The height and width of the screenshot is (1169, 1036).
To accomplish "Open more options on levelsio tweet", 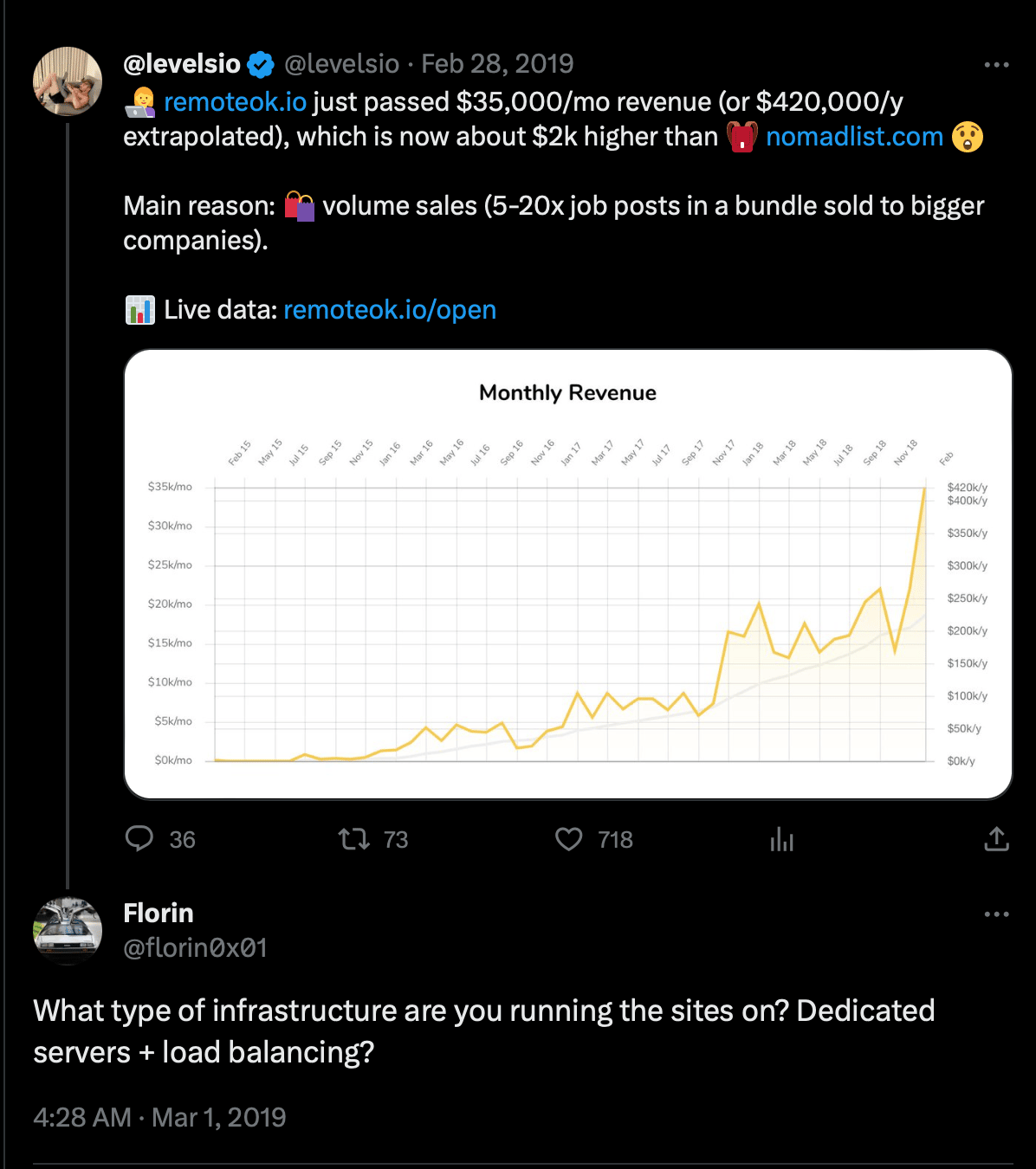I will [x=996, y=64].
